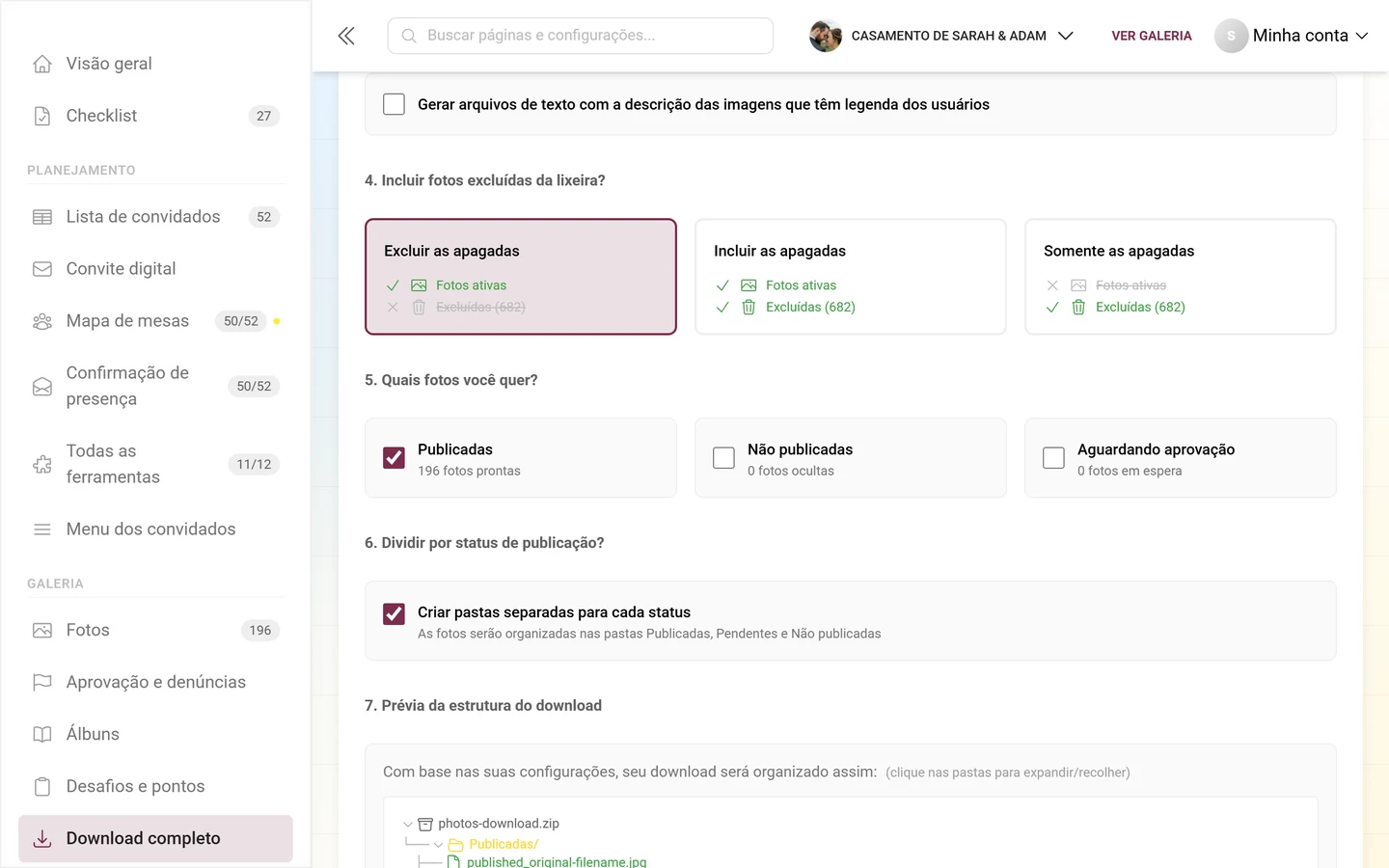Click the 196 badge beside Fotos

pyautogui.click(x=260, y=631)
